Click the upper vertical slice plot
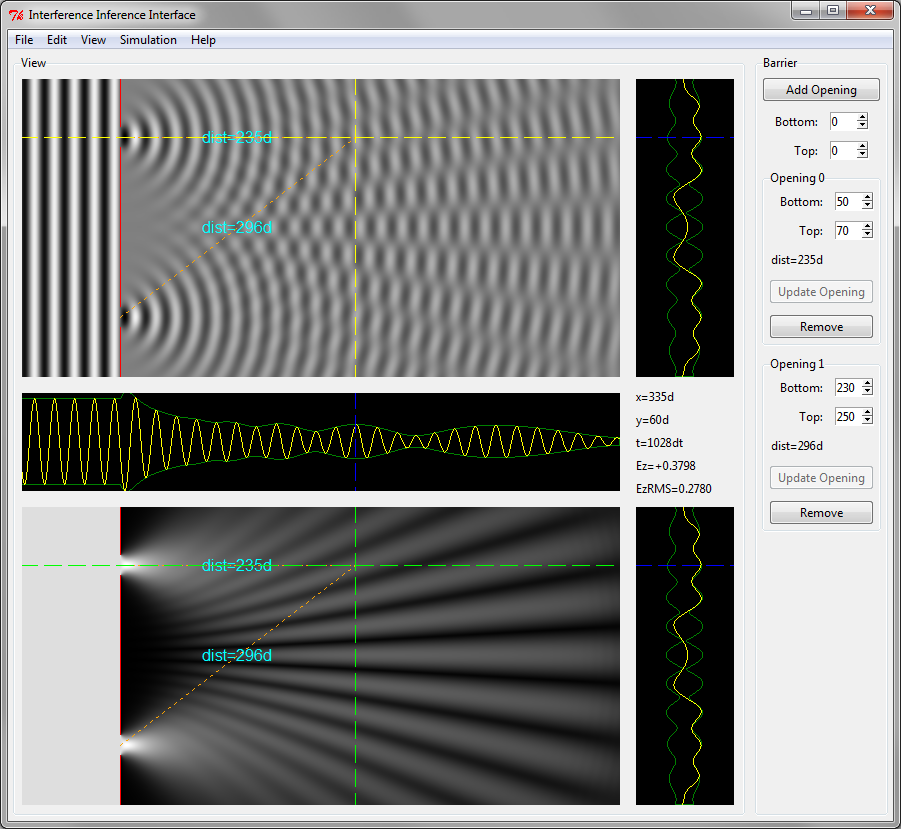The height and width of the screenshot is (829, 901). (684, 228)
